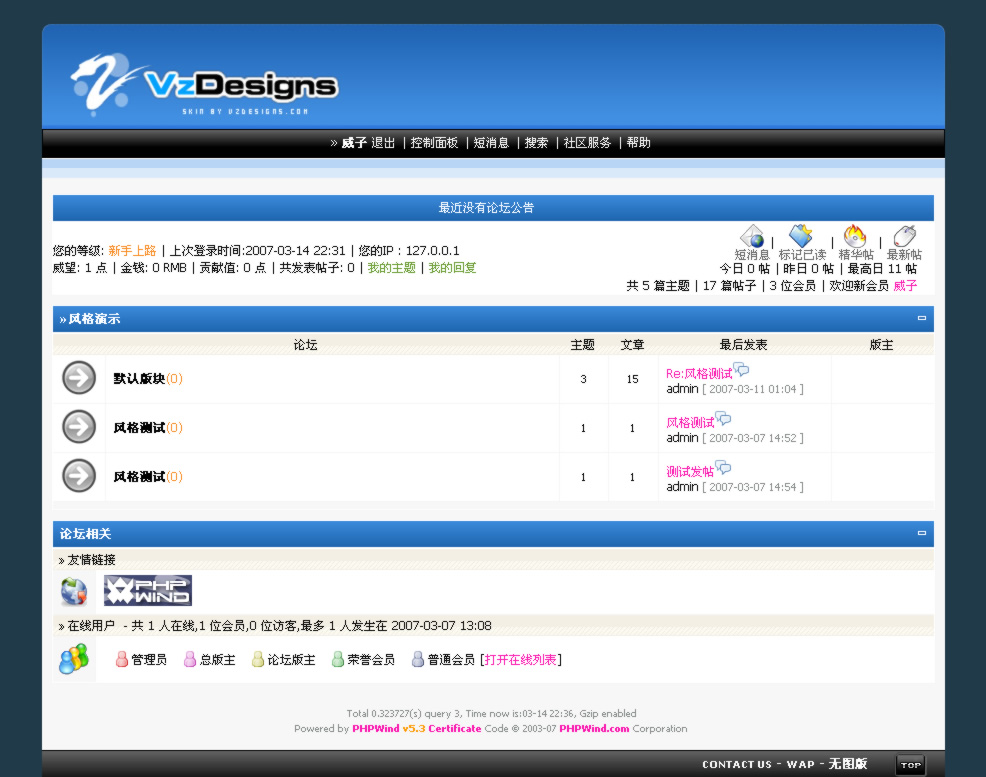Click speech bubble next to Re:风格测试
Viewport: 986px width, 777px height.
coord(741,370)
